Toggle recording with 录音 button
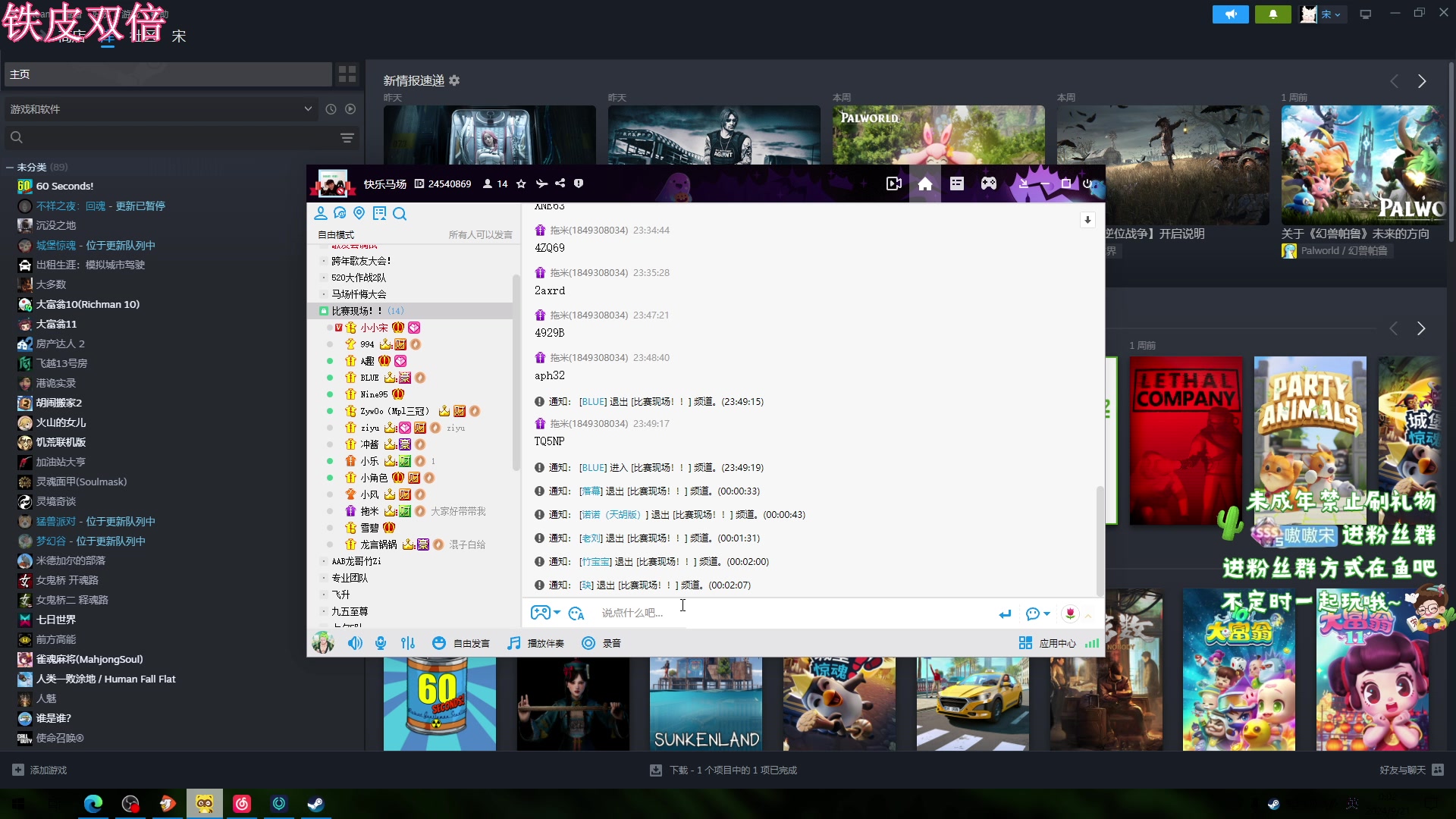 [x=601, y=643]
